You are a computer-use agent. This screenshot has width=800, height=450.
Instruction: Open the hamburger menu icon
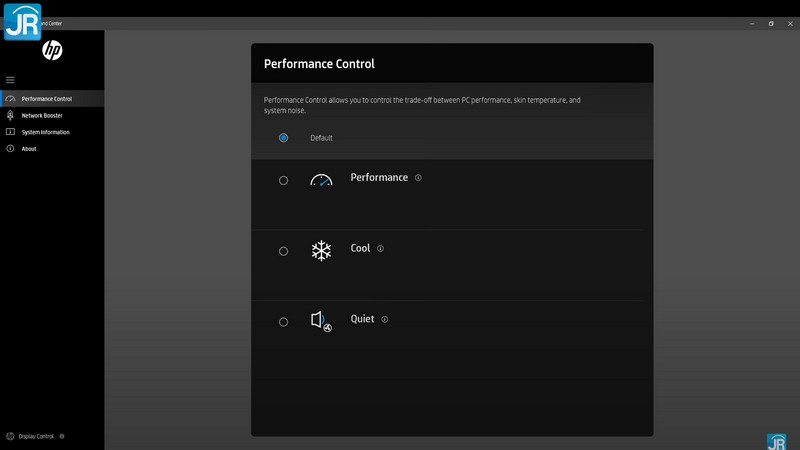point(10,80)
